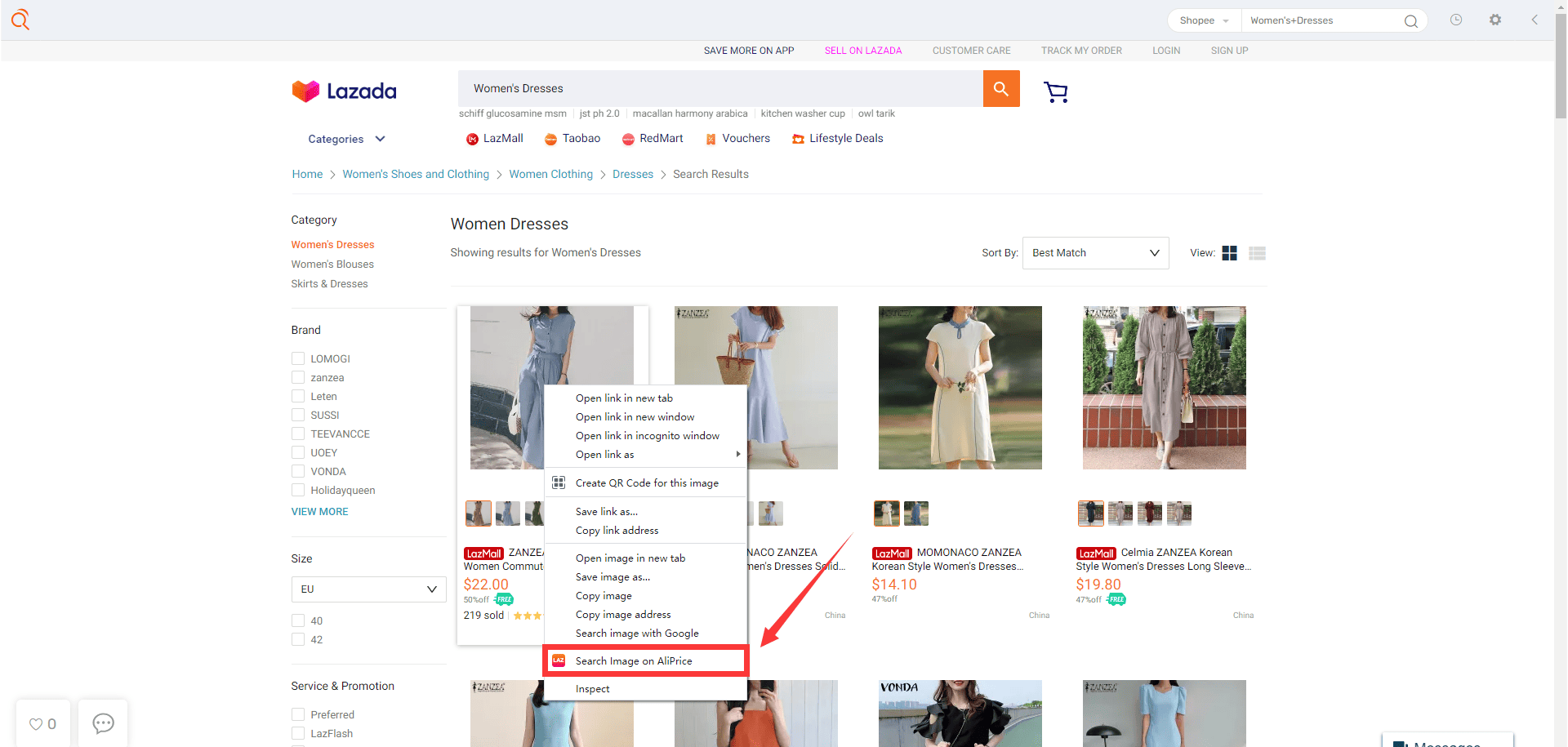The width and height of the screenshot is (1568, 747).
Task: Click the Women's Dresses search field
Action: pos(720,89)
